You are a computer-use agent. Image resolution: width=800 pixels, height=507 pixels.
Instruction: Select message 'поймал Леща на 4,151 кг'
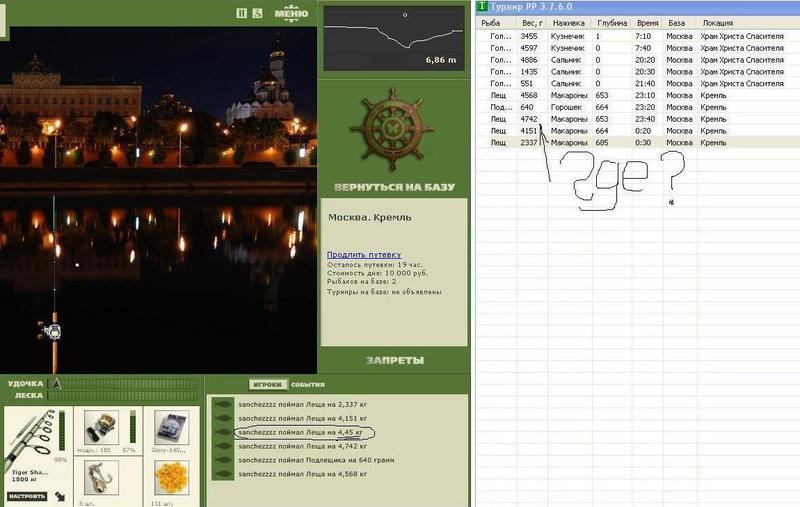tap(303, 418)
